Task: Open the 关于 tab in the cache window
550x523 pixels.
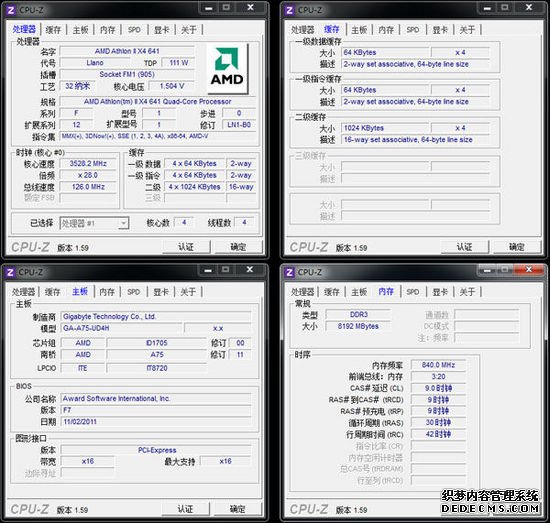Action: point(467,30)
